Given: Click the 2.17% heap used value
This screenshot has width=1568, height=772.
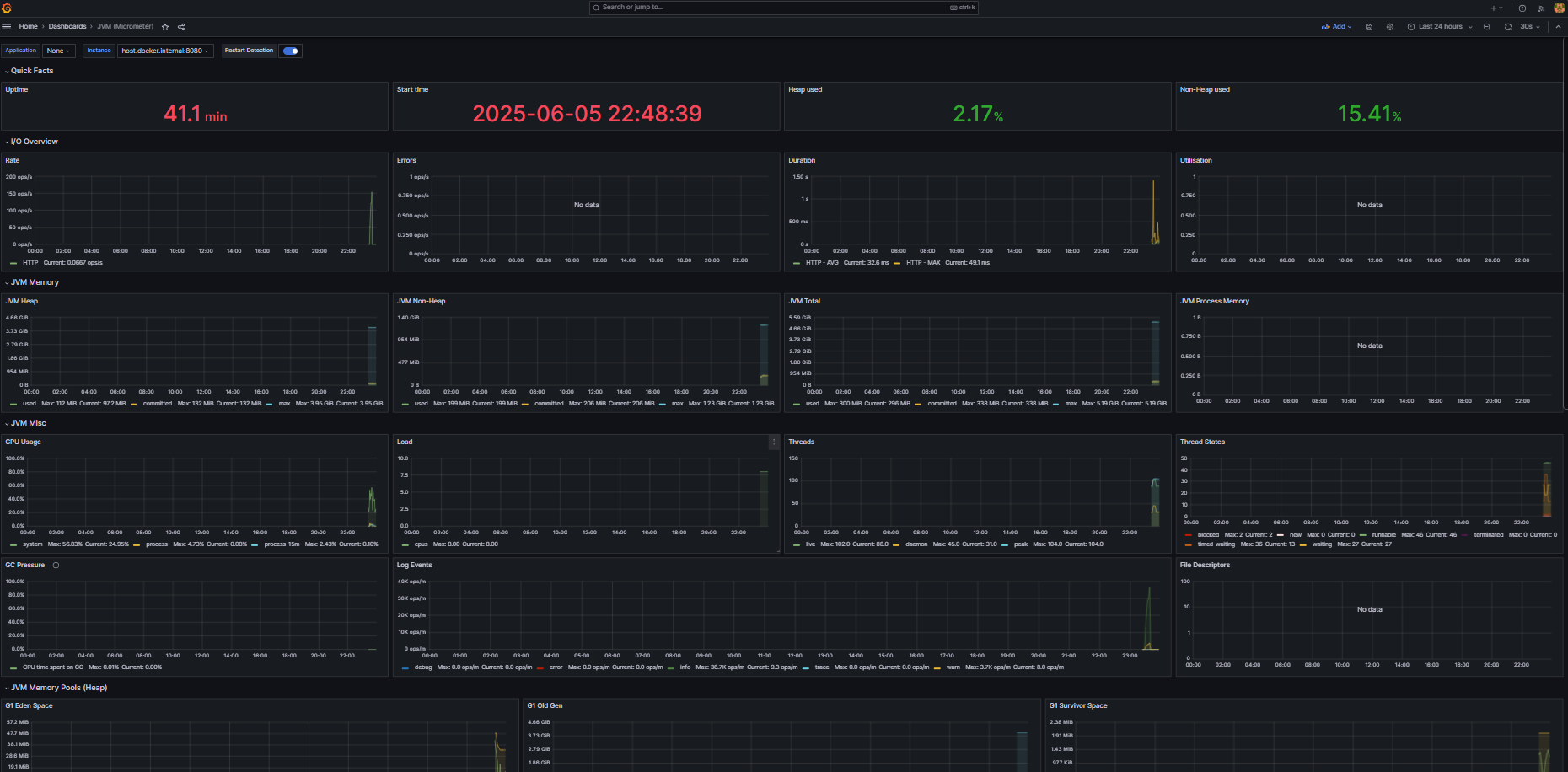Looking at the screenshot, I should tap(978, 114).
